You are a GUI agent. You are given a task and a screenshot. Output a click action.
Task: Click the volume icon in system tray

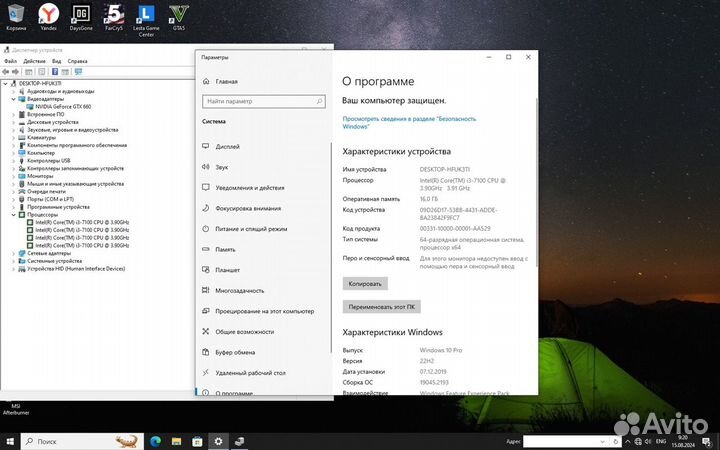[648, 441]
